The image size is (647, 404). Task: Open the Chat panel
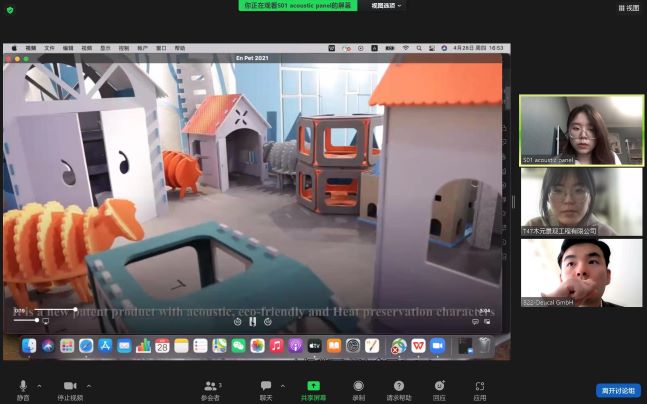[266, 386]
